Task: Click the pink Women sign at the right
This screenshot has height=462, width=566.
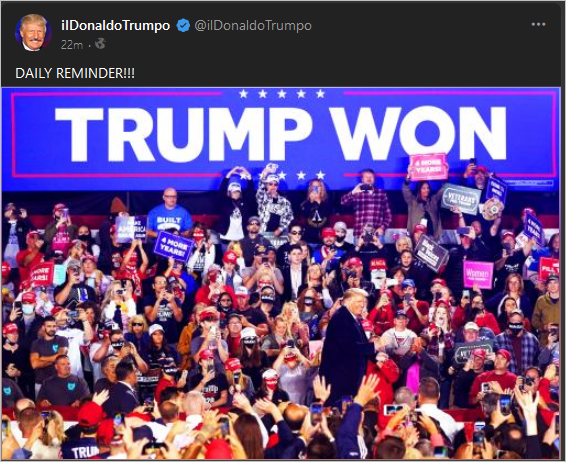Action: point(478,274)
